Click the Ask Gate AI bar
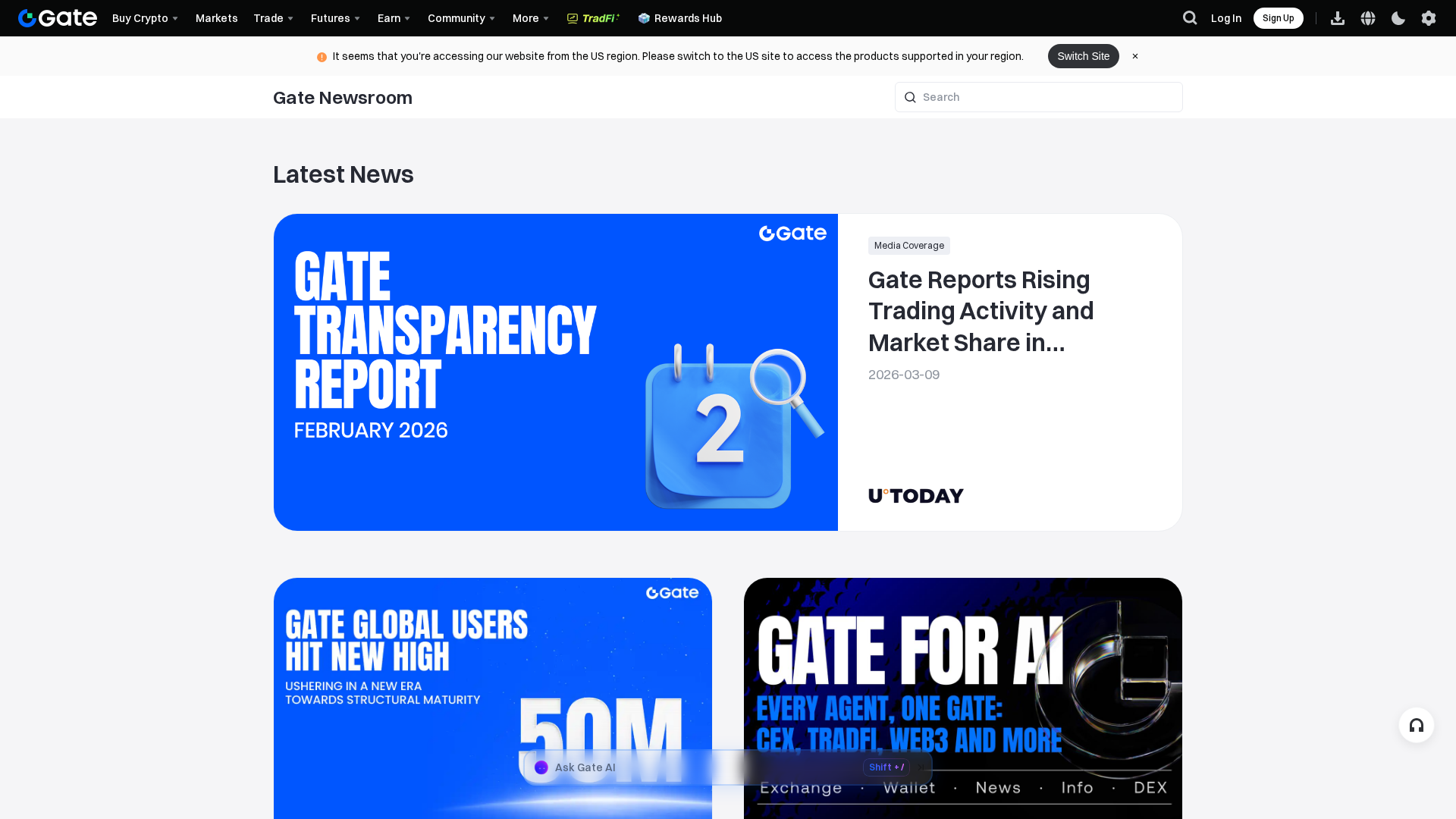 point(682,767)
